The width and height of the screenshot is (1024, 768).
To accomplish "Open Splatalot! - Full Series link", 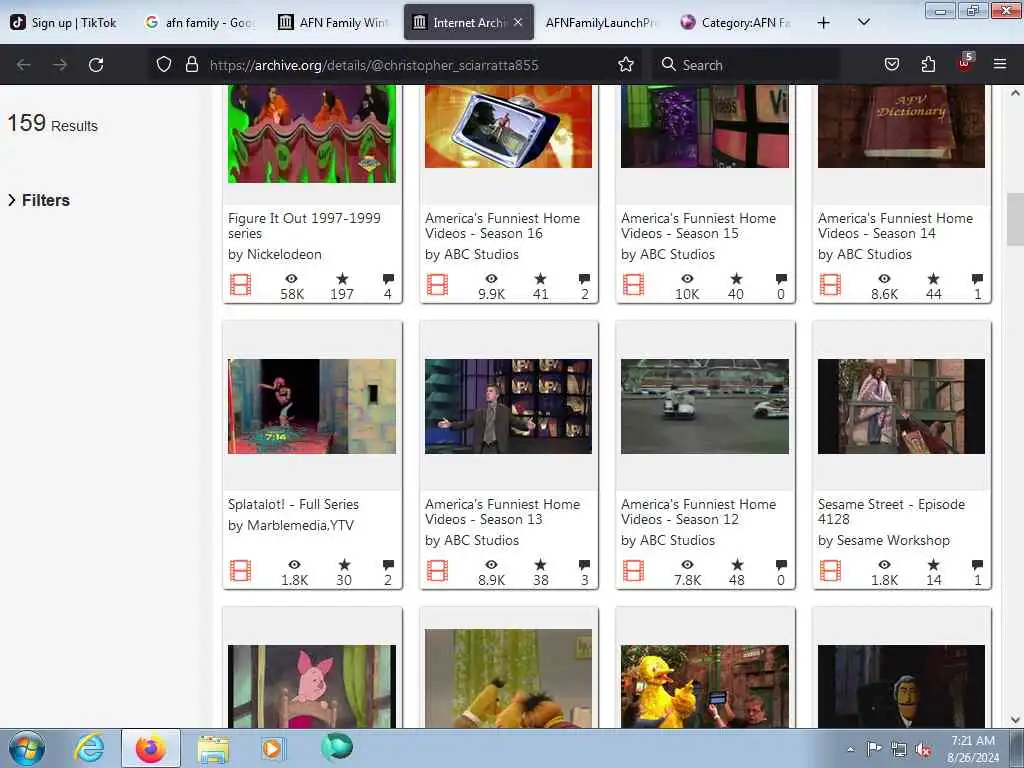I will click(293, 504).
